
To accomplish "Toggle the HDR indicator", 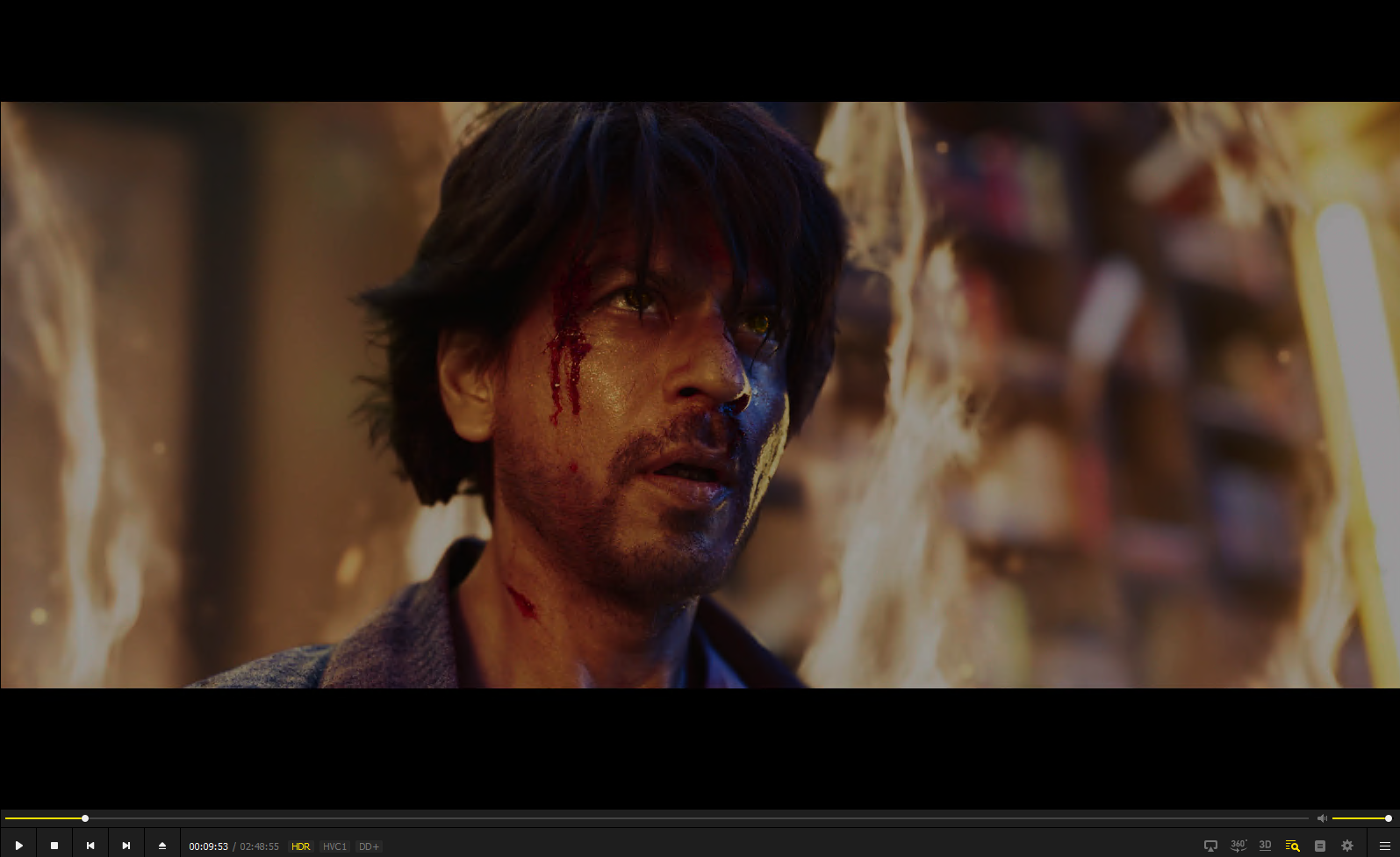I will 301,846.
